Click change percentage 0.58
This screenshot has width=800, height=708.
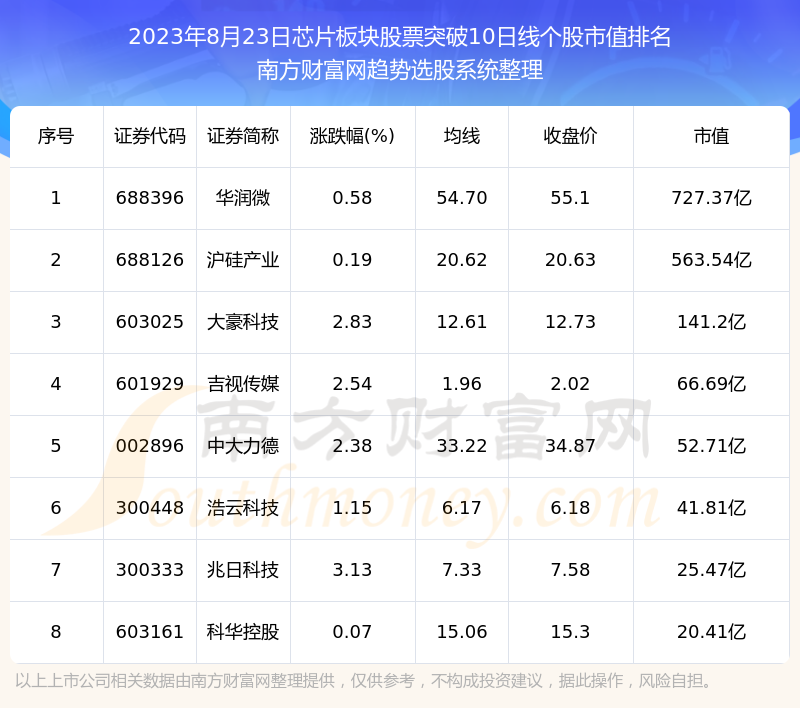tap(352, 198)
